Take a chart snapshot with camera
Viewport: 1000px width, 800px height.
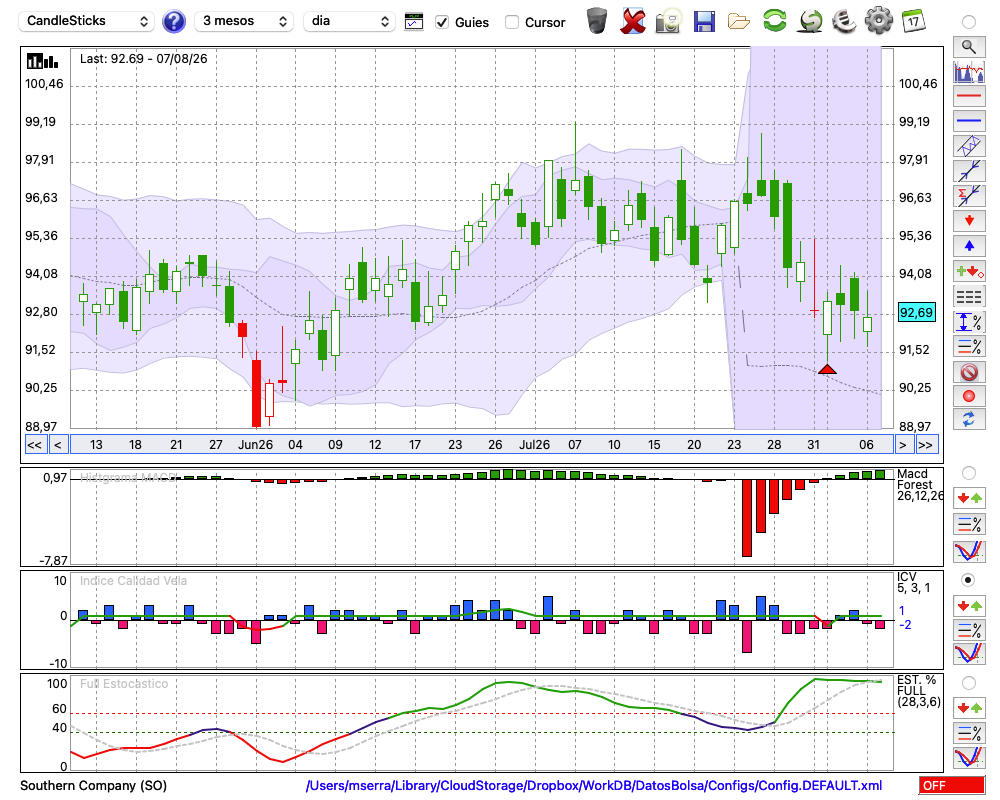pyautogui.click(x=668, y=21)
